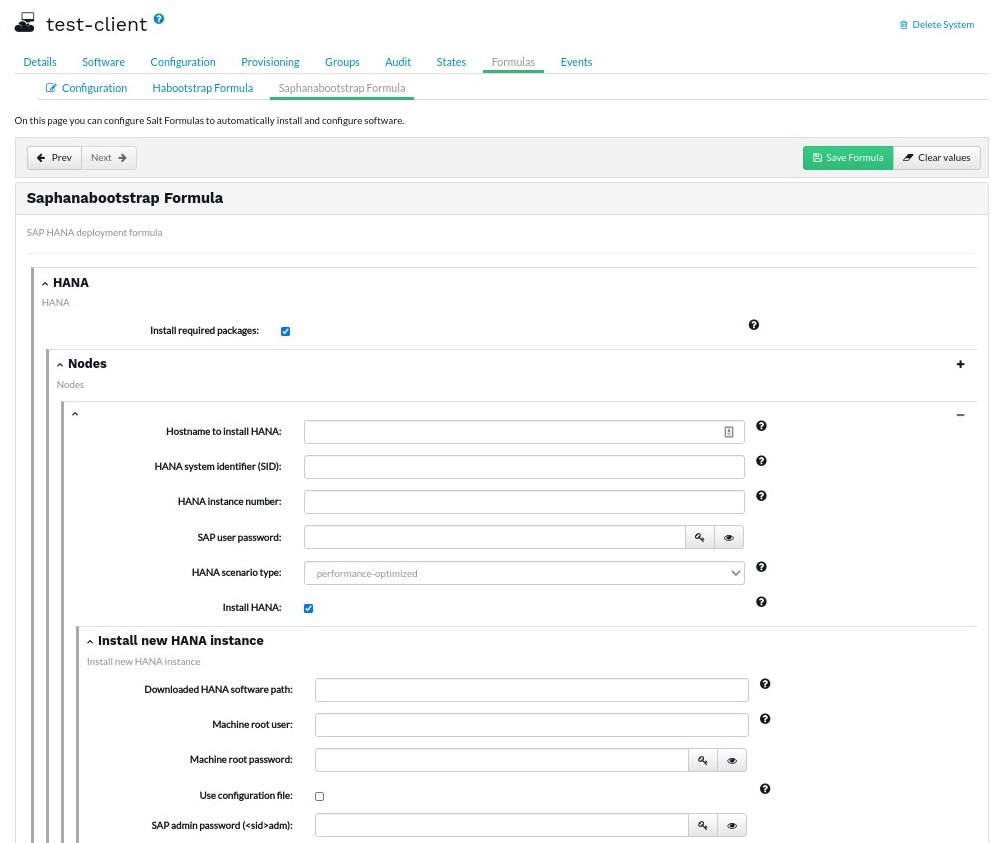Image resolution: width=1004 pixels, height=843 pixels.
Task: Enable Use configuration file
Action: point(319,795)
